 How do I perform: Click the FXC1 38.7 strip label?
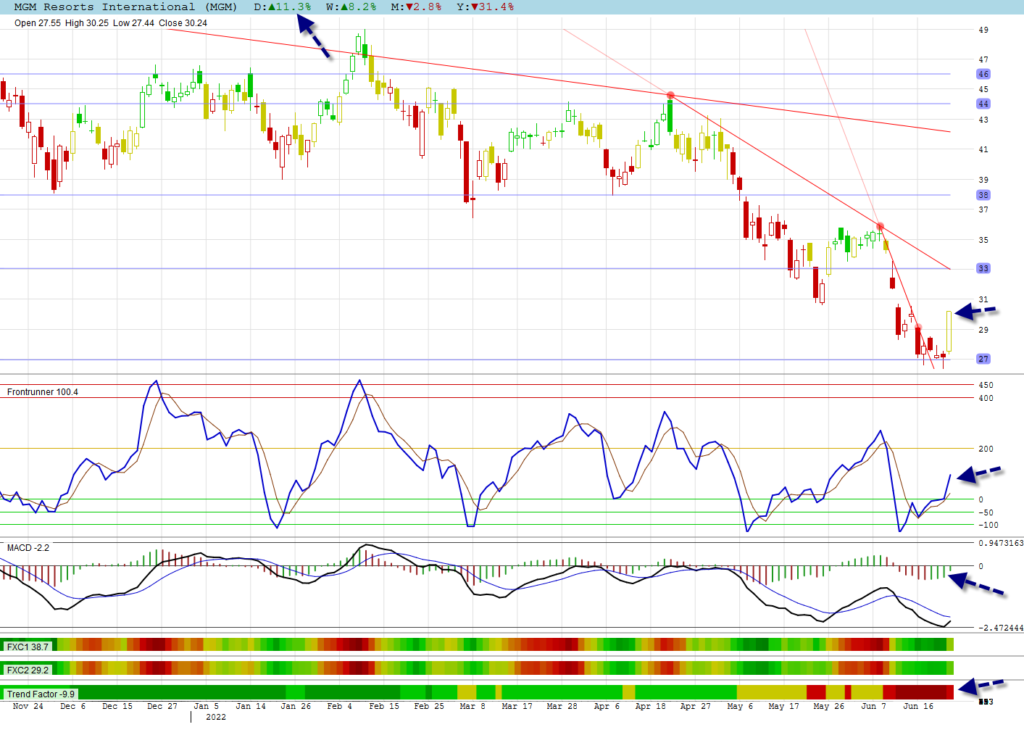tap(28, 647)
